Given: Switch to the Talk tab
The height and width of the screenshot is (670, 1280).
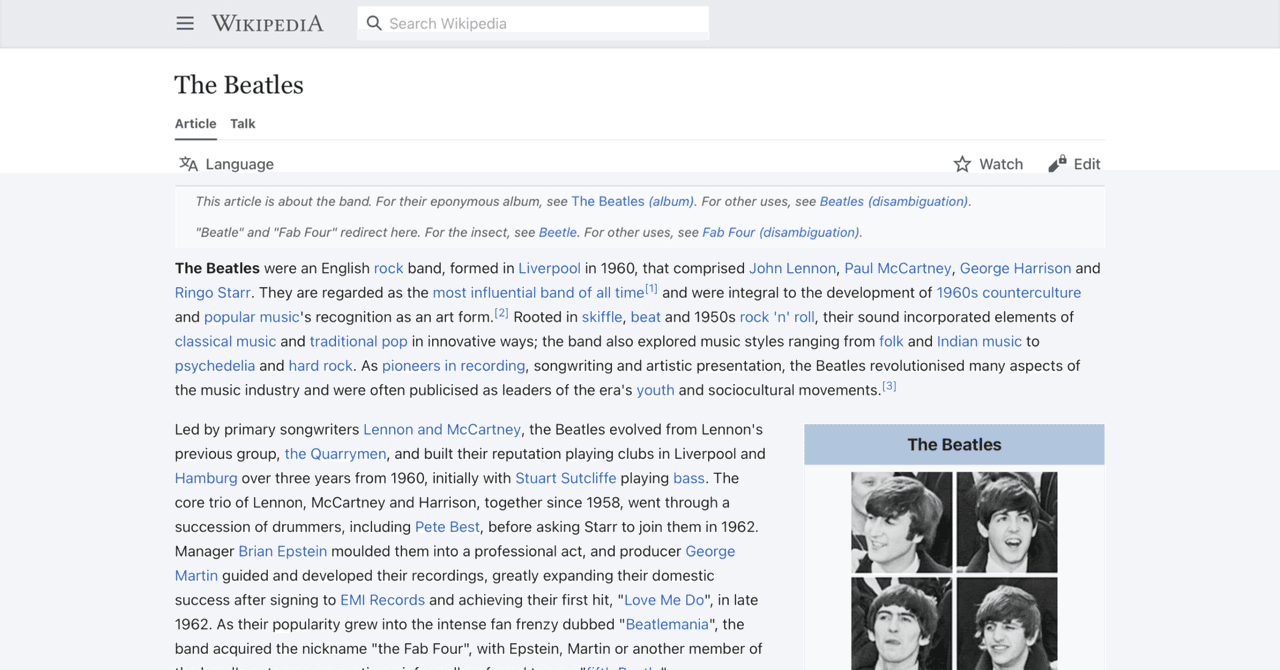Looking at the screenshot, I should (243, 124).
